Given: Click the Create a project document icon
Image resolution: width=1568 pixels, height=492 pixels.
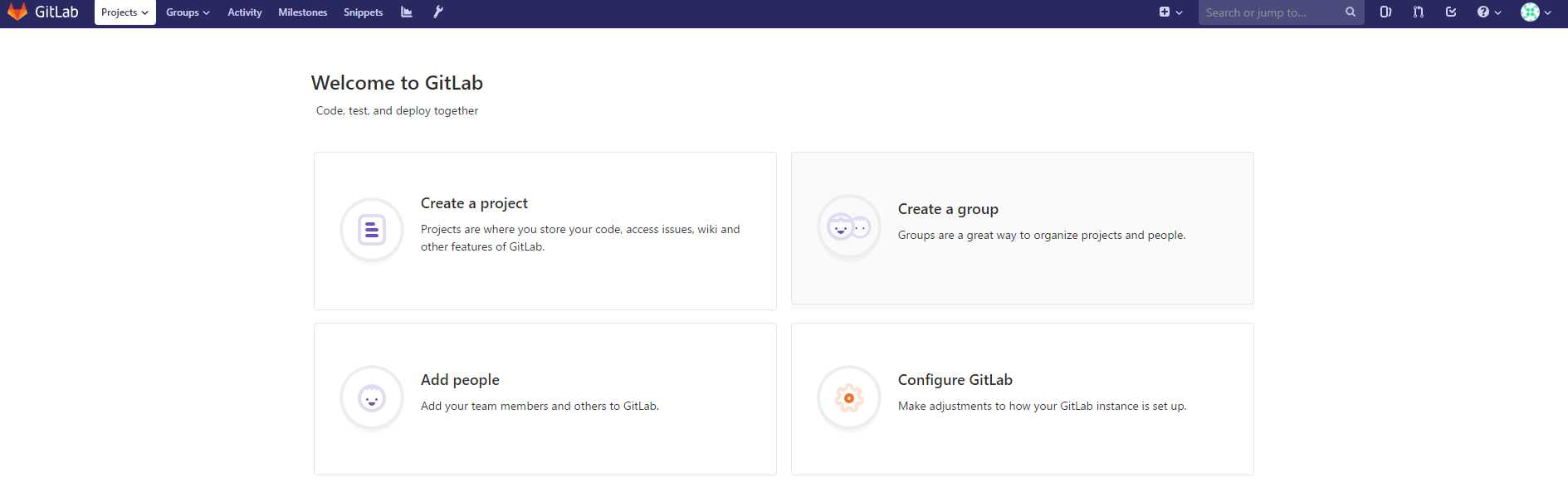Looking at the screenshot, I should tap(372, 230).
